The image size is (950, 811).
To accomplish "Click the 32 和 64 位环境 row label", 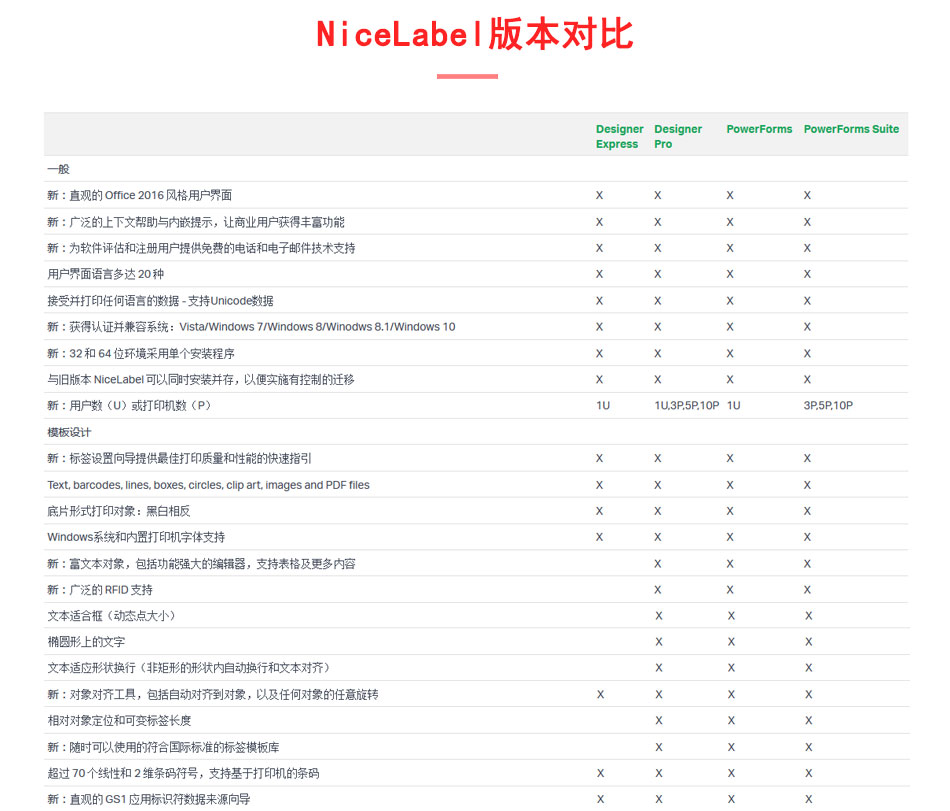I will click(141, 353).
